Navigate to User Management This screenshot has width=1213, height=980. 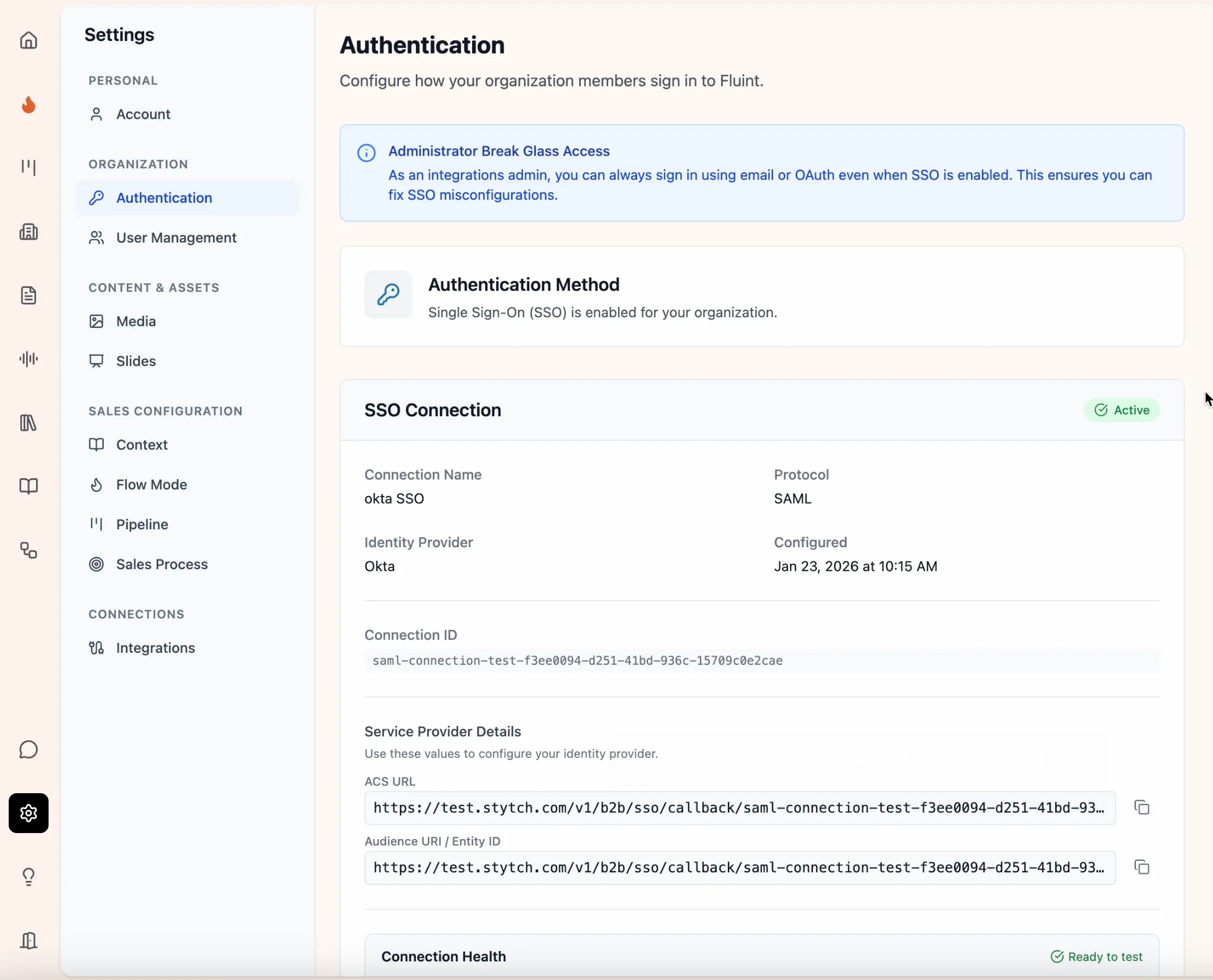175,238
